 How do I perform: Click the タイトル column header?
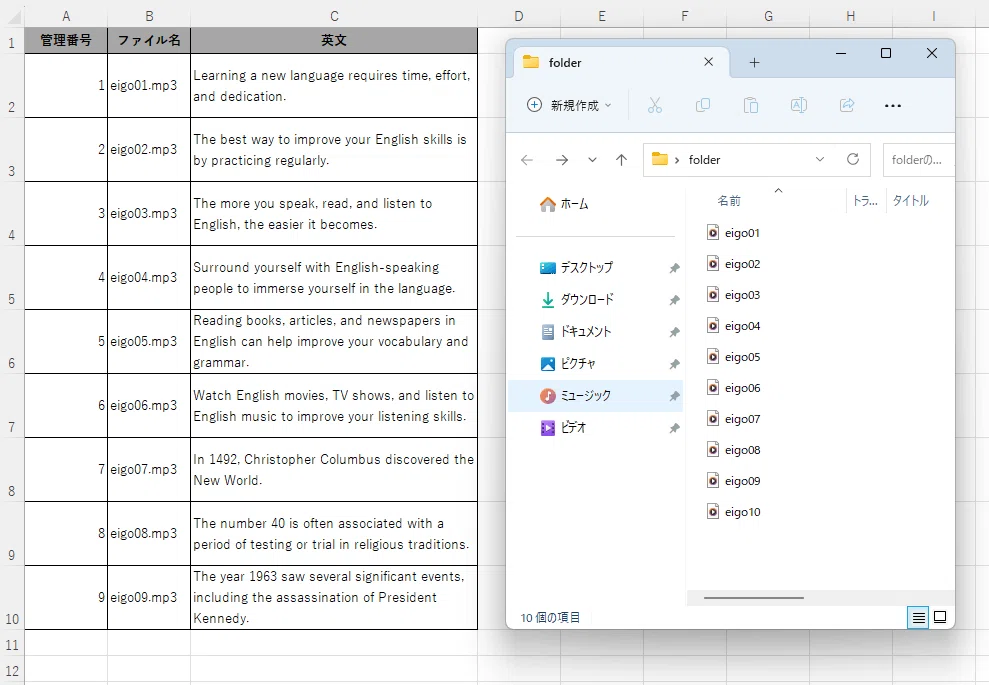pos(910,201)
